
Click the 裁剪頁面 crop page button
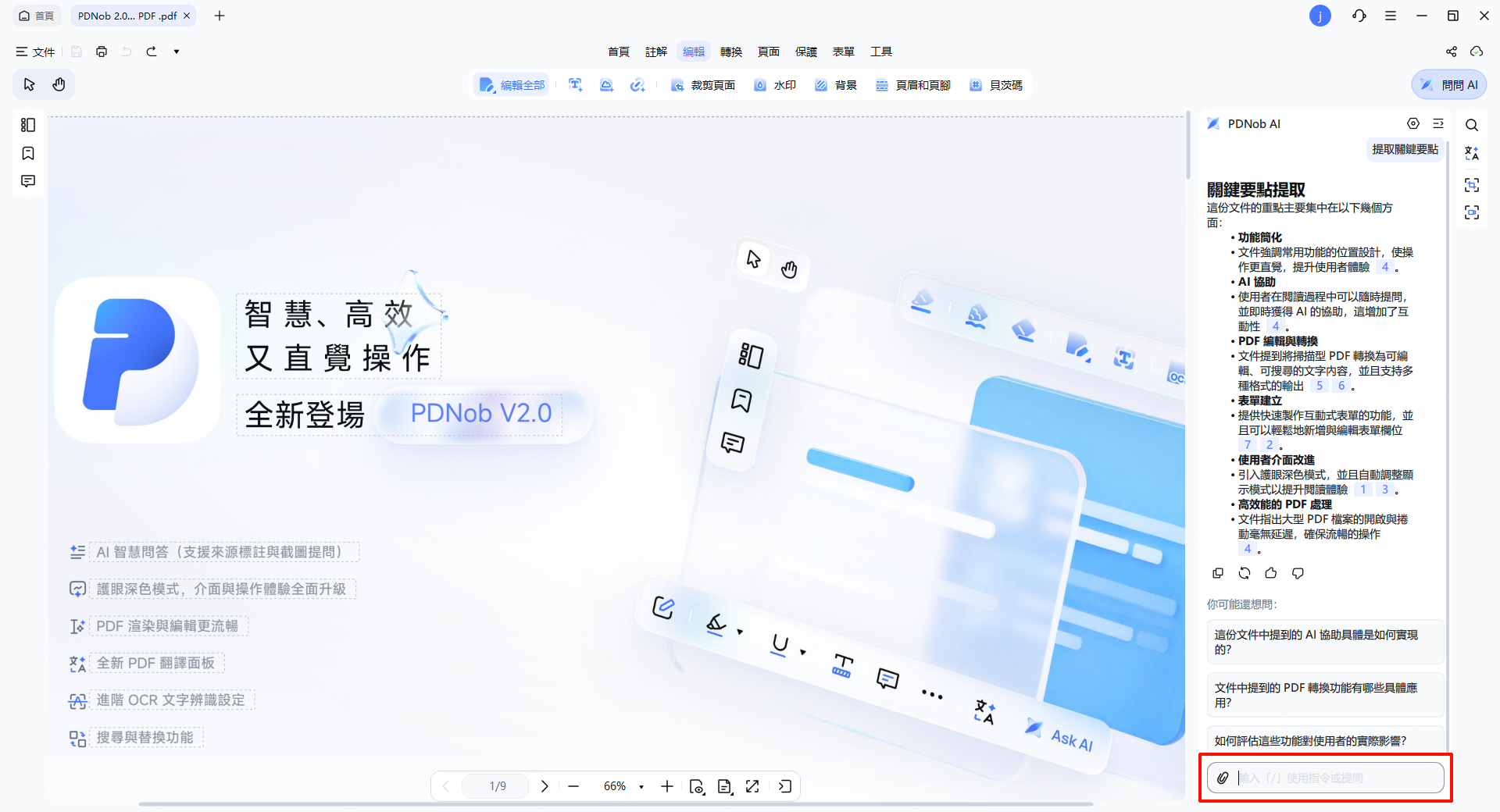coord(703,85)
